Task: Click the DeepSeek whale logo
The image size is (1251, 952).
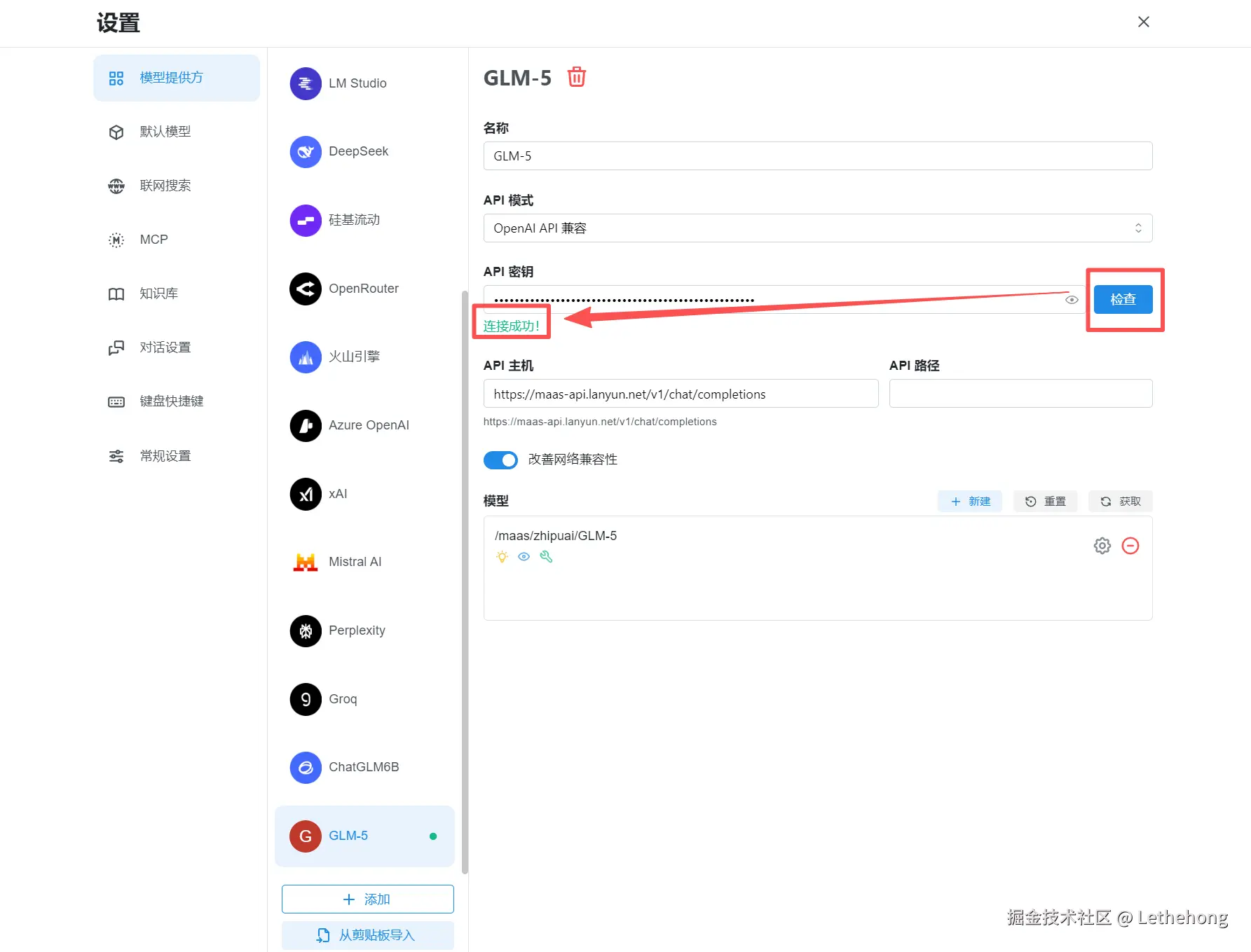Action: 306,151
